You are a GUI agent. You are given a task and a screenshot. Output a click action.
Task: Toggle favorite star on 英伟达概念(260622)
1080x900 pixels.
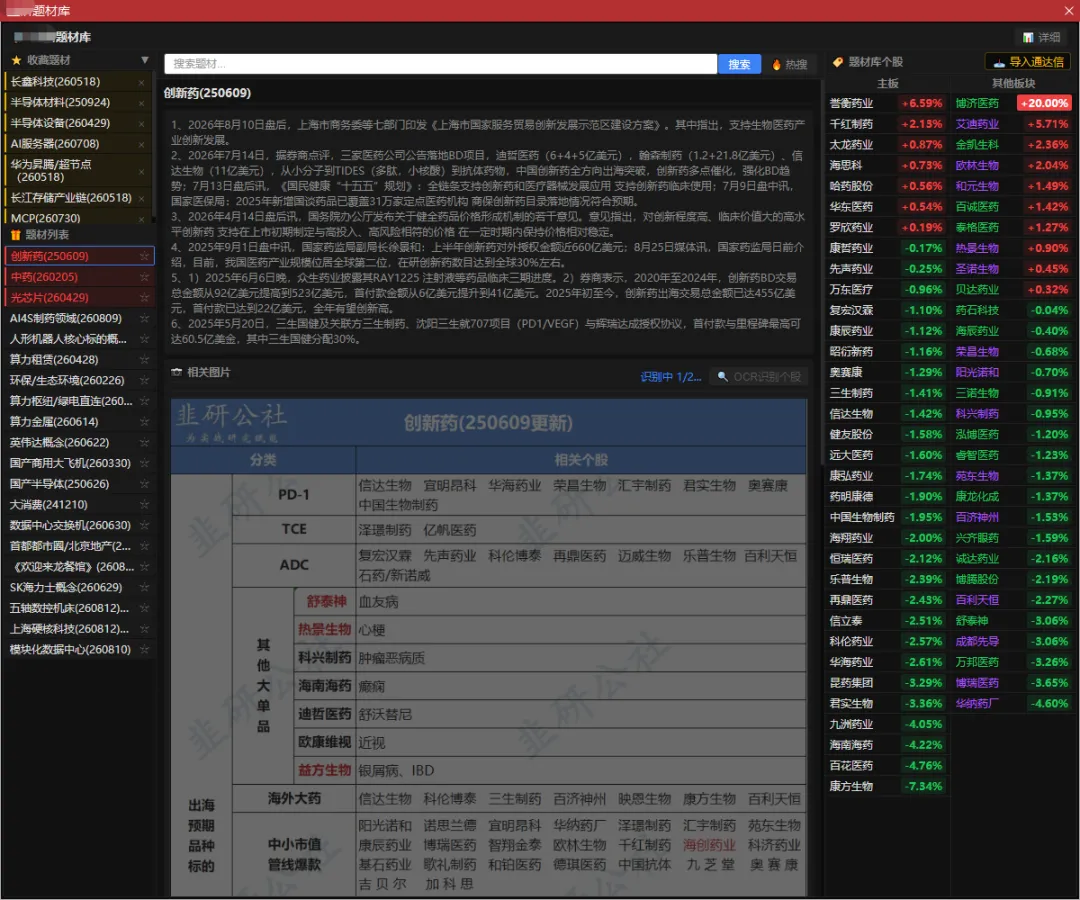pyautogui.click(x=144, y=442)
